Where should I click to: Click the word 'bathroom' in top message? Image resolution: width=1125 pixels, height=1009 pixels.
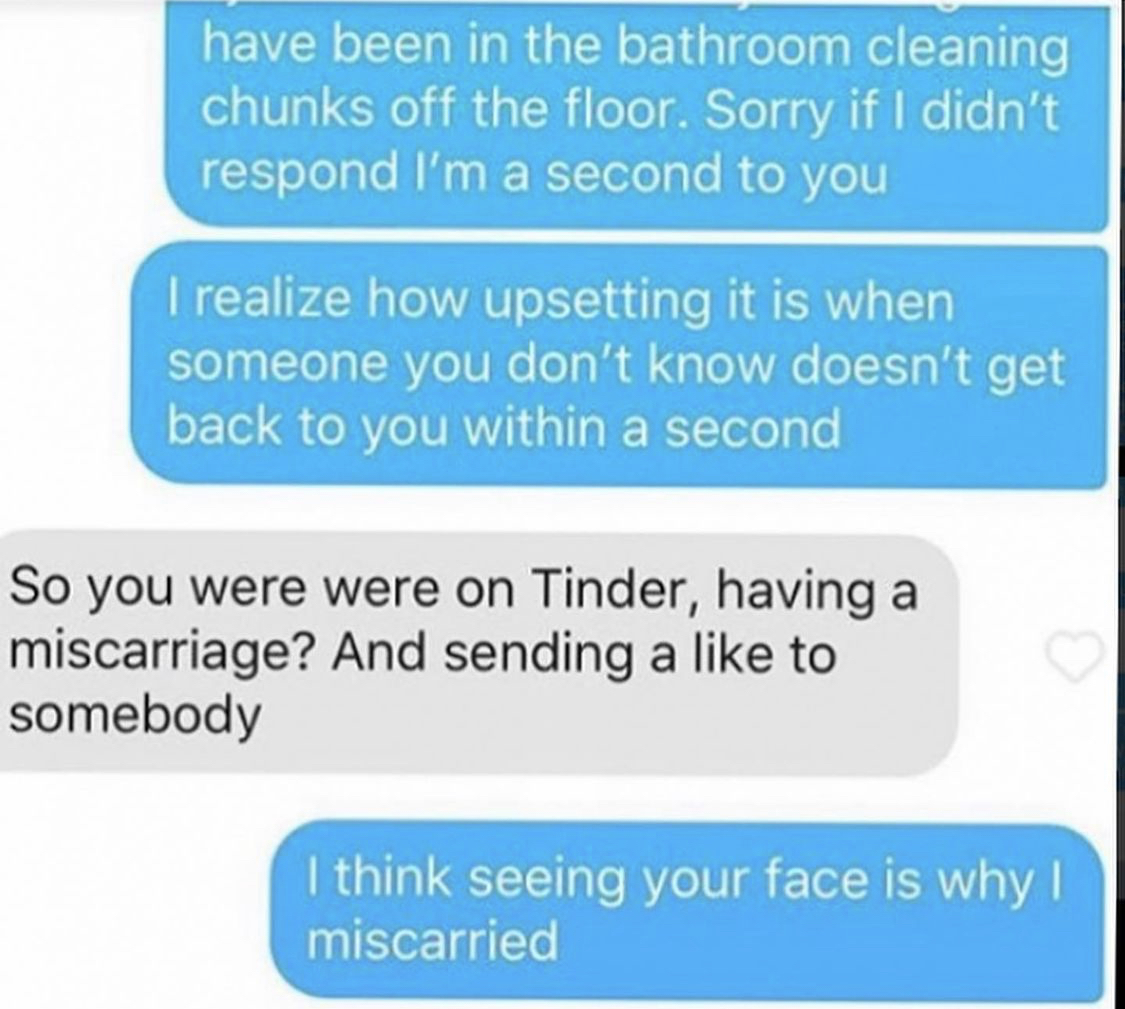733,51
